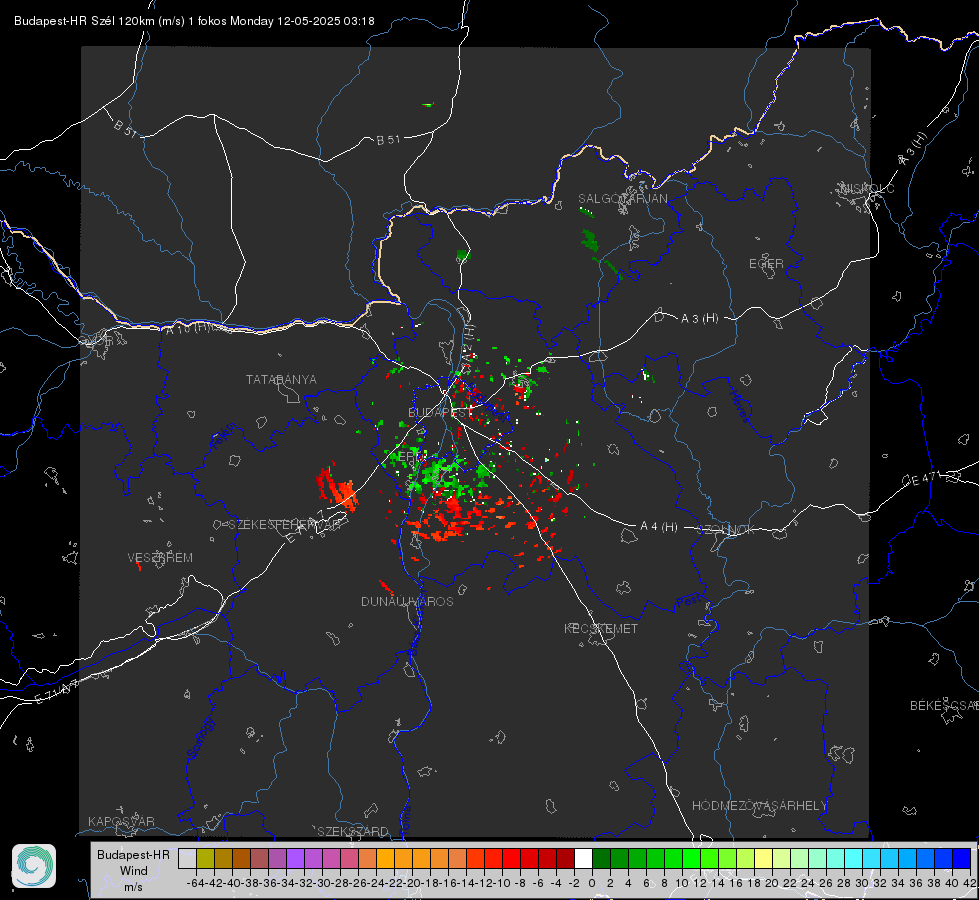Click the SZOLNOK city label
Image resolution: width=979 pixels, height=900 pixels.
(x=726, y=530)
